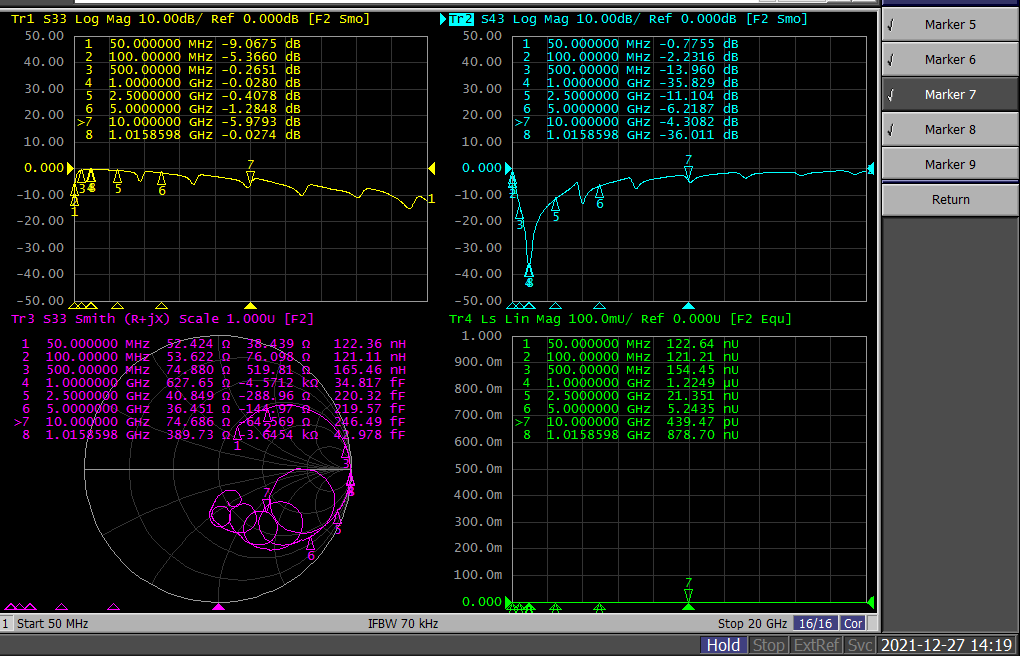Image resolution: width=1020 pixels, height=656 pixels.
Task: Toggle the Marker 6 softkey
Action: tap(950, 59)
